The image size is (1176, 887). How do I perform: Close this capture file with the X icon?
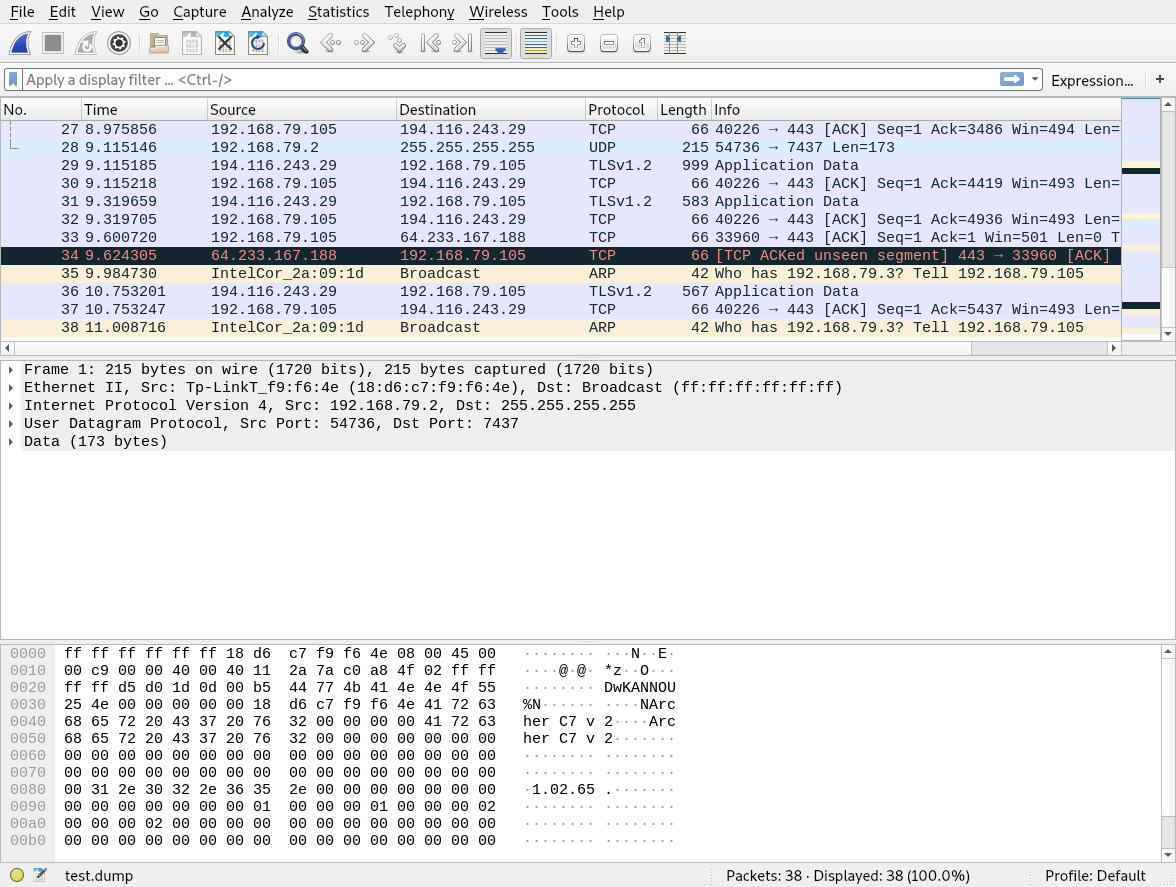point(224,43)
